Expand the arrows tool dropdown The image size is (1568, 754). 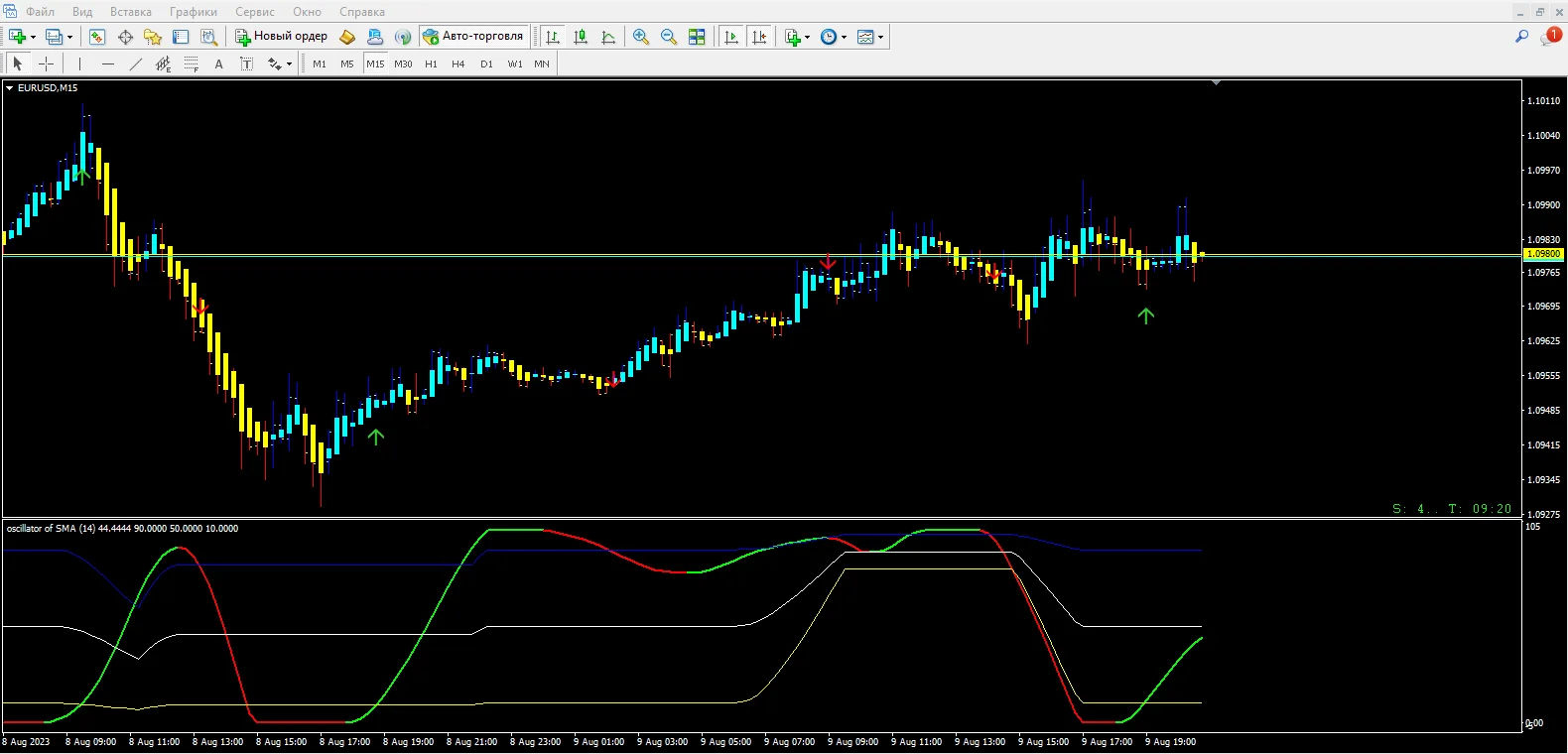click(289, 63)
